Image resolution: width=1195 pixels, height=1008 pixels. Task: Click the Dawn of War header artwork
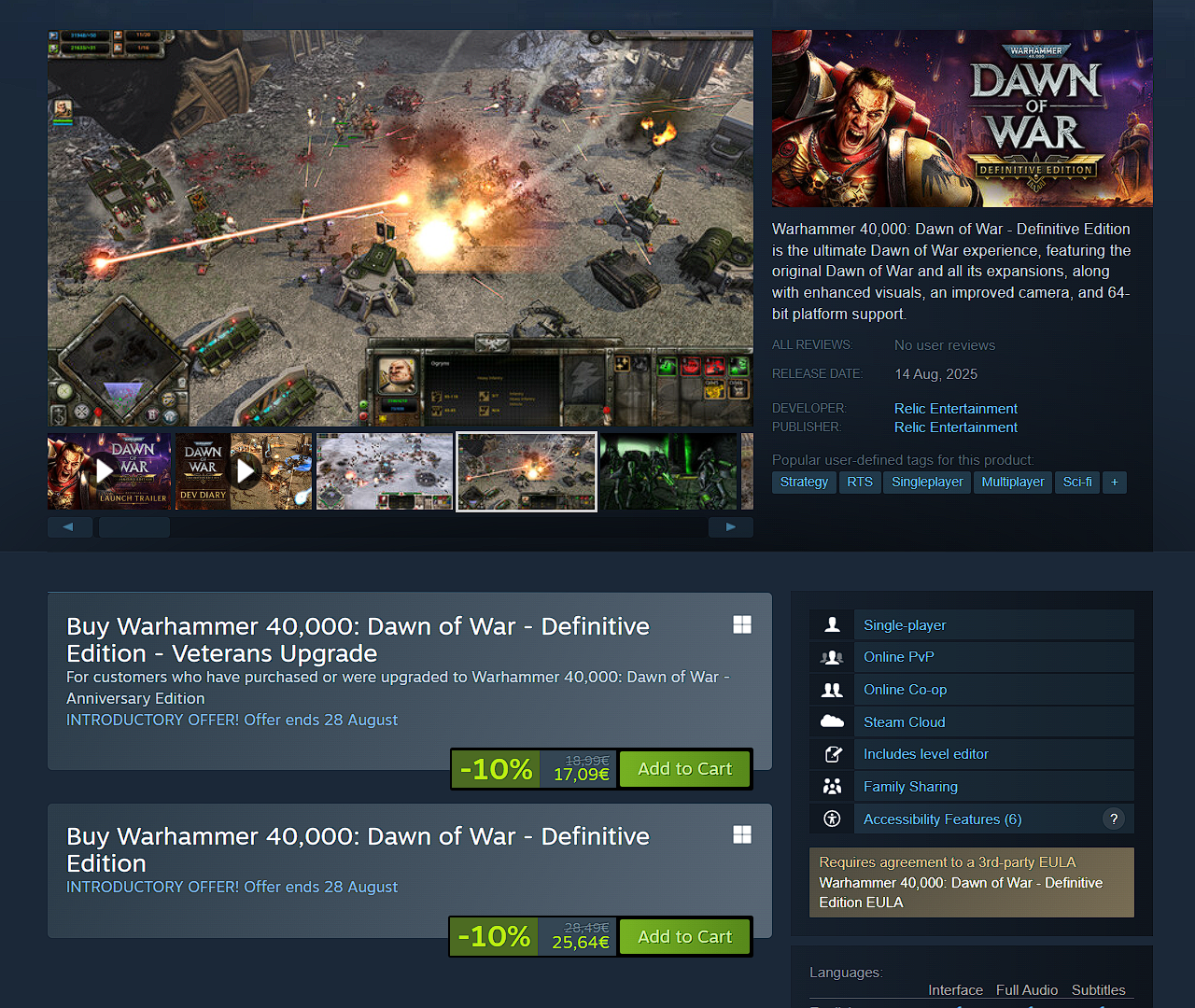coord(963,119)
